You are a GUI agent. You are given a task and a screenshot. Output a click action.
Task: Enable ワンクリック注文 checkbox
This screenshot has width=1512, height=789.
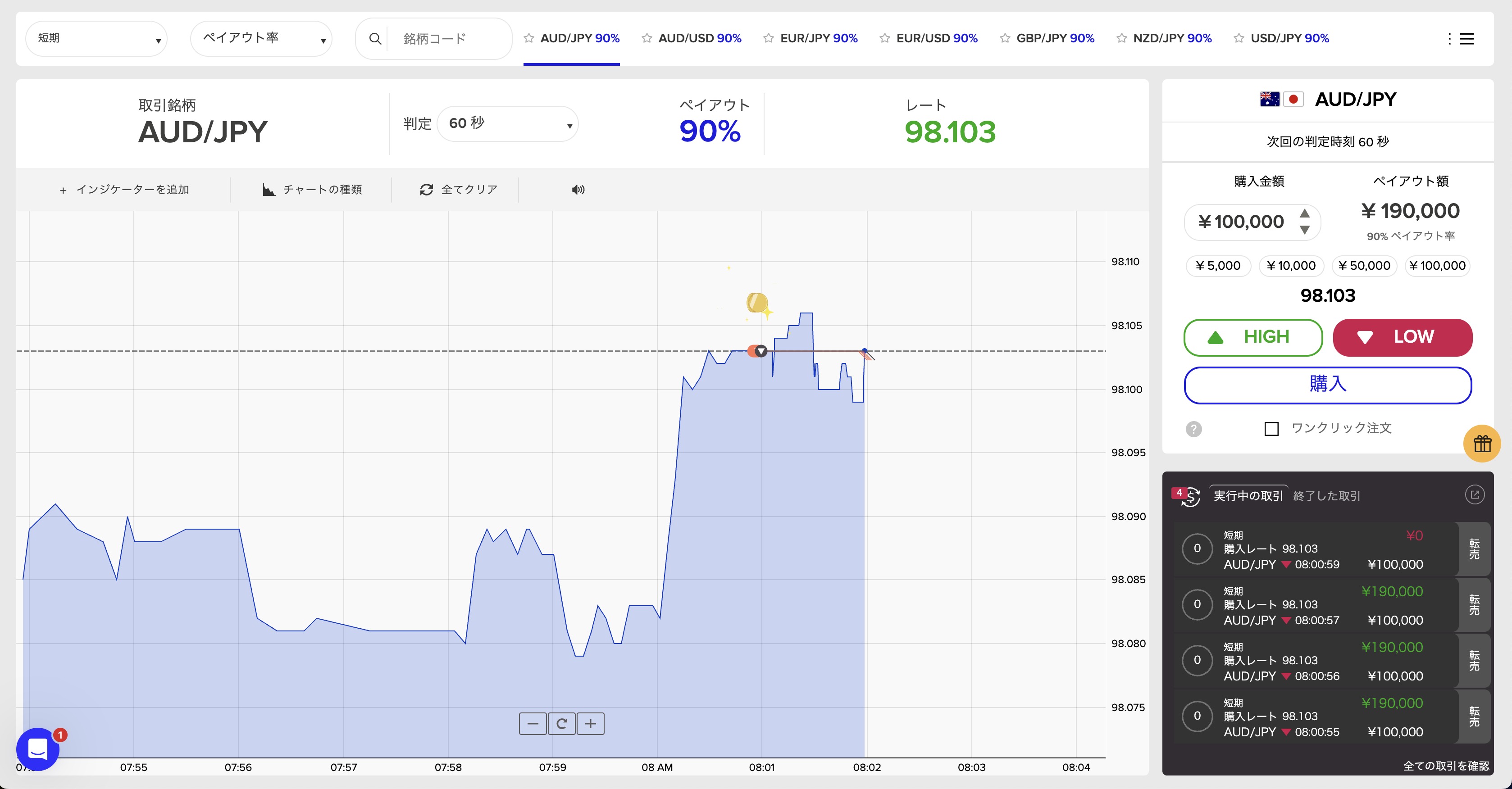coord(1271,429)
